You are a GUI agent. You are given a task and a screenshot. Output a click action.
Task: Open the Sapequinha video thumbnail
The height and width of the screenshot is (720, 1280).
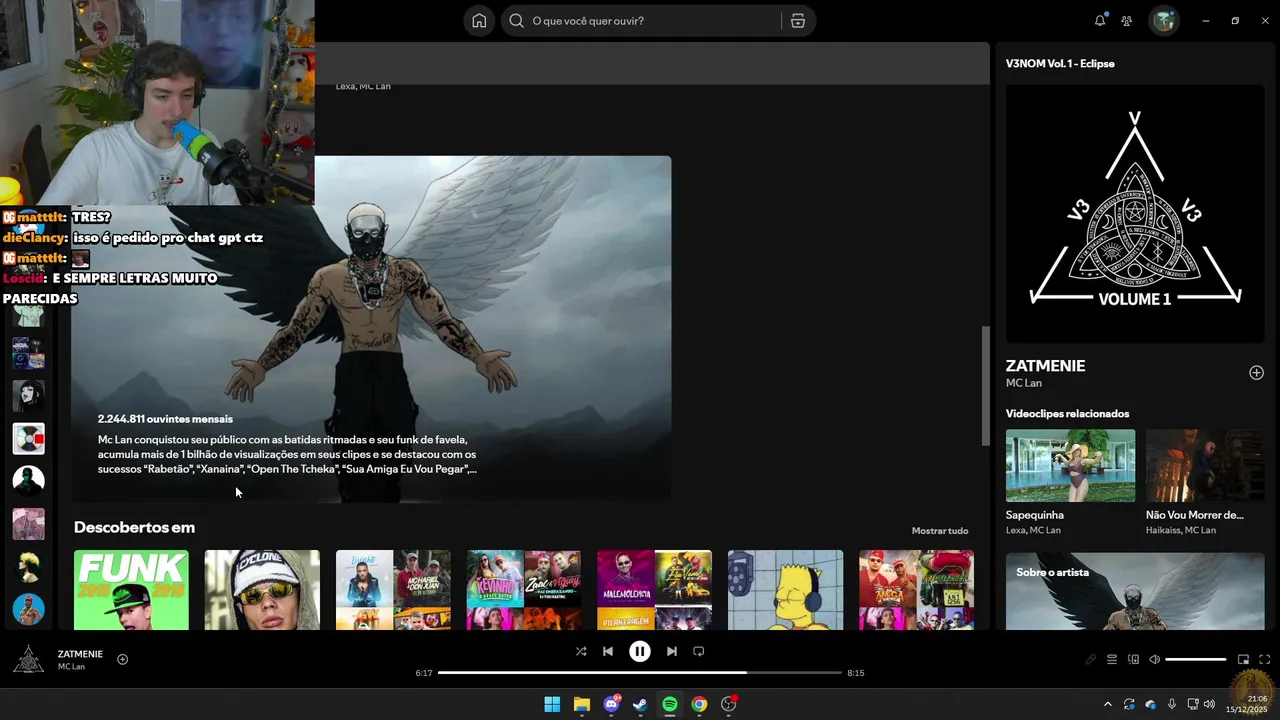point(1070,465)
